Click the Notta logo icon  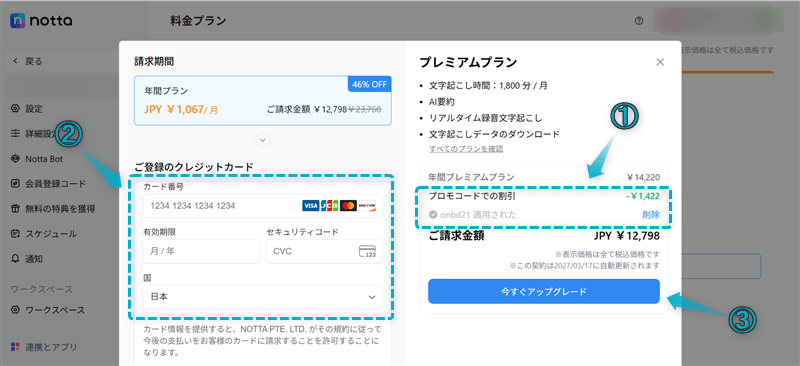(18, 20)
